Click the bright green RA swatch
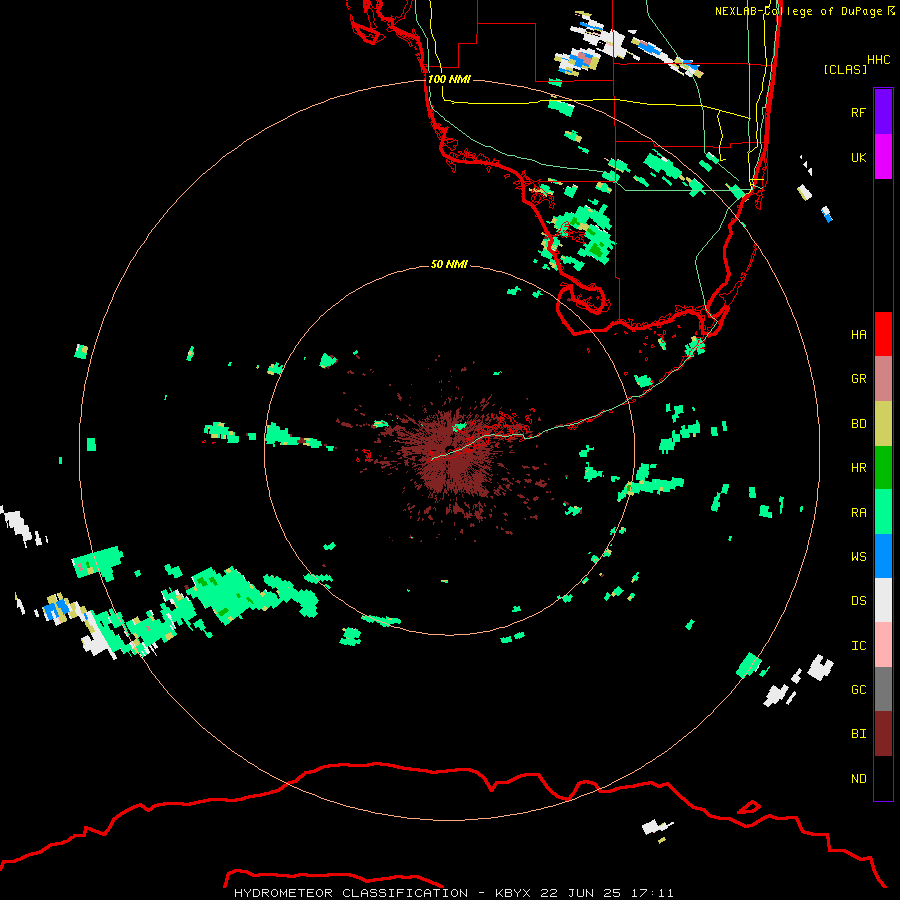This screenshot has width=900, height=900. pyautogui.click(x=883, y=512)
